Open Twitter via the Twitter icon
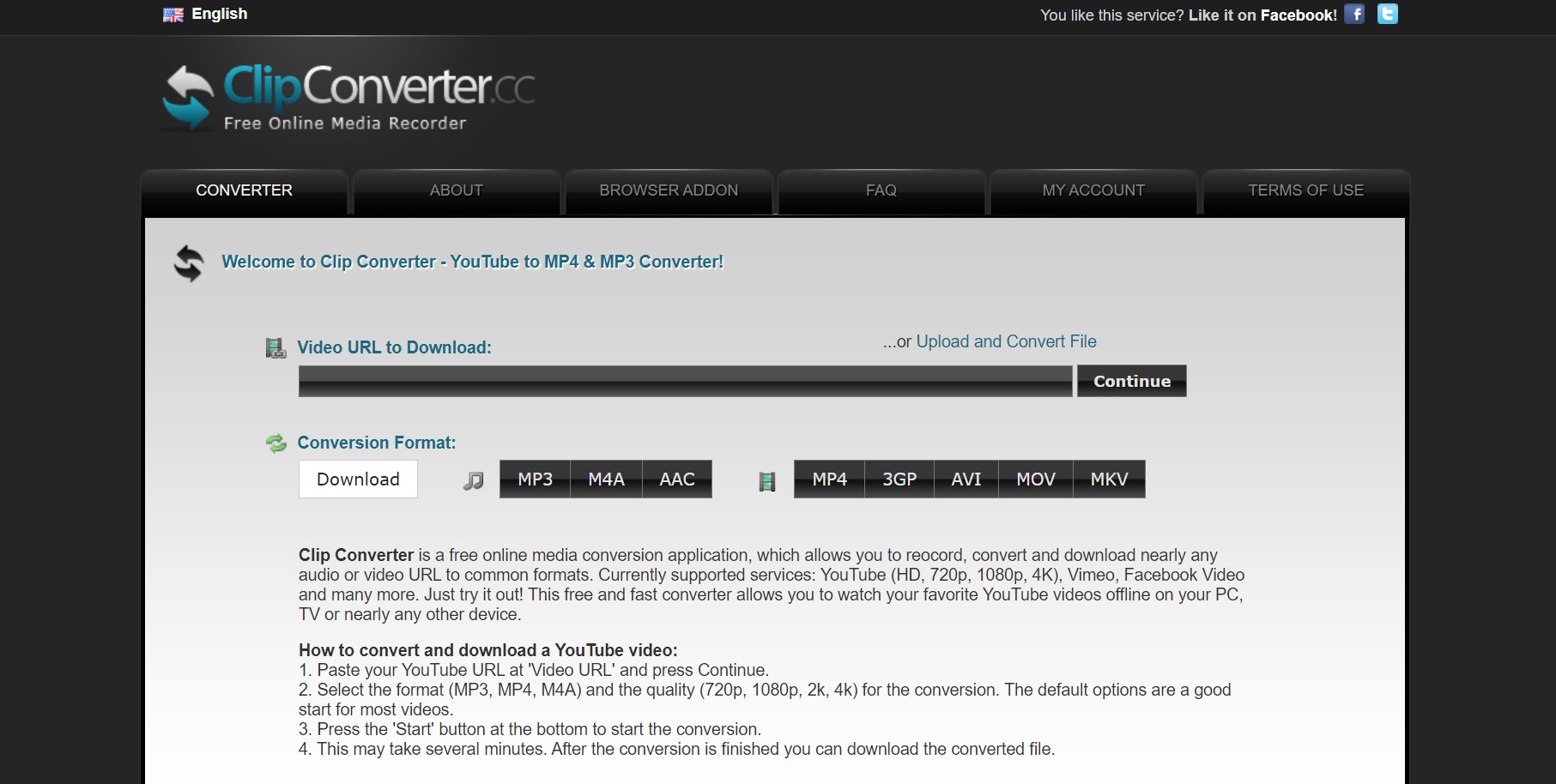1556x784 pixels. coord(1387,14)
